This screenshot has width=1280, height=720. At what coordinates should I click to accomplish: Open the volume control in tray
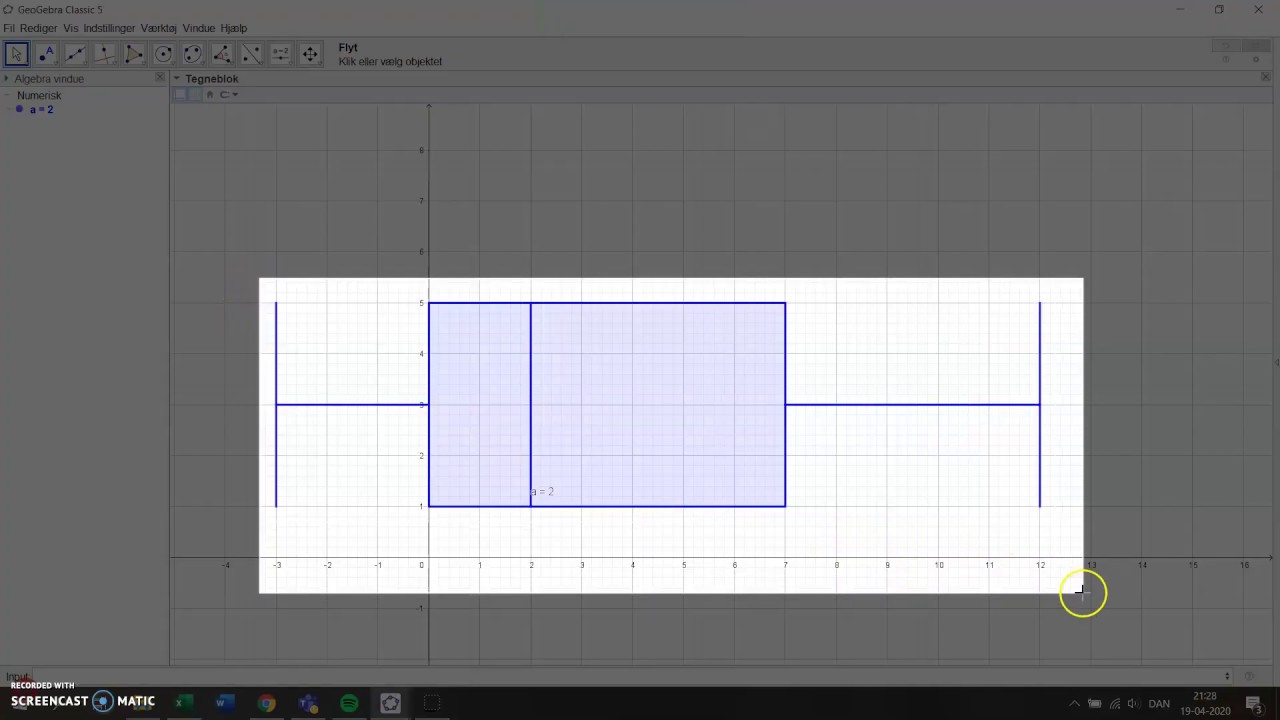pos(1133,703)
